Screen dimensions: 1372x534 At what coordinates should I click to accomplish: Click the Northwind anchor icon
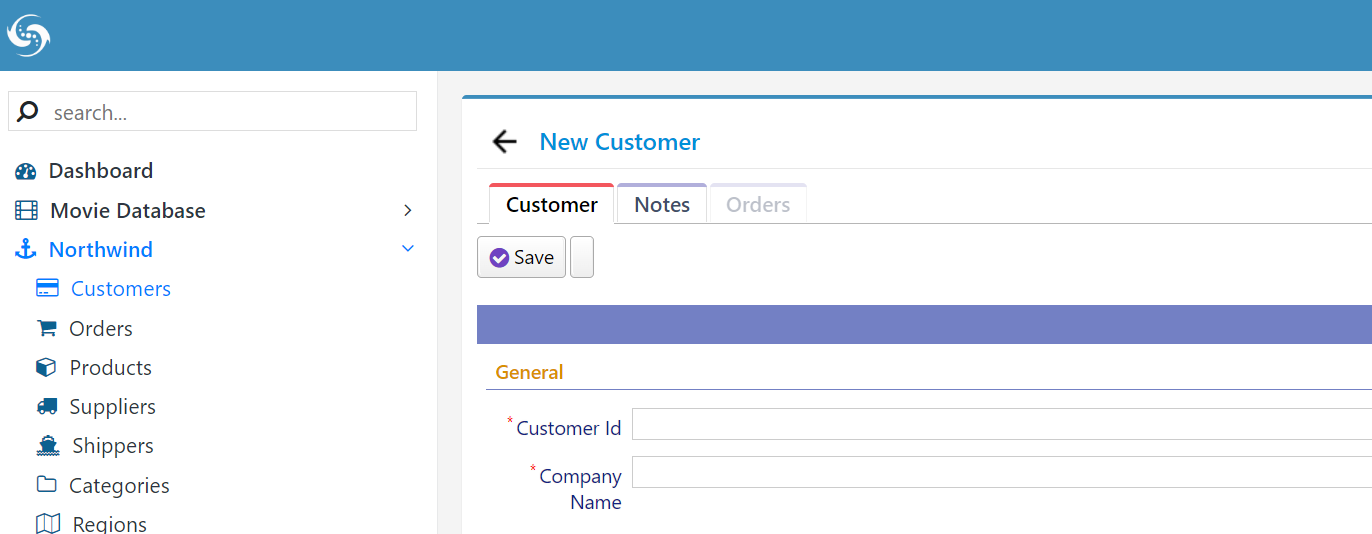(x=26, y=250)
